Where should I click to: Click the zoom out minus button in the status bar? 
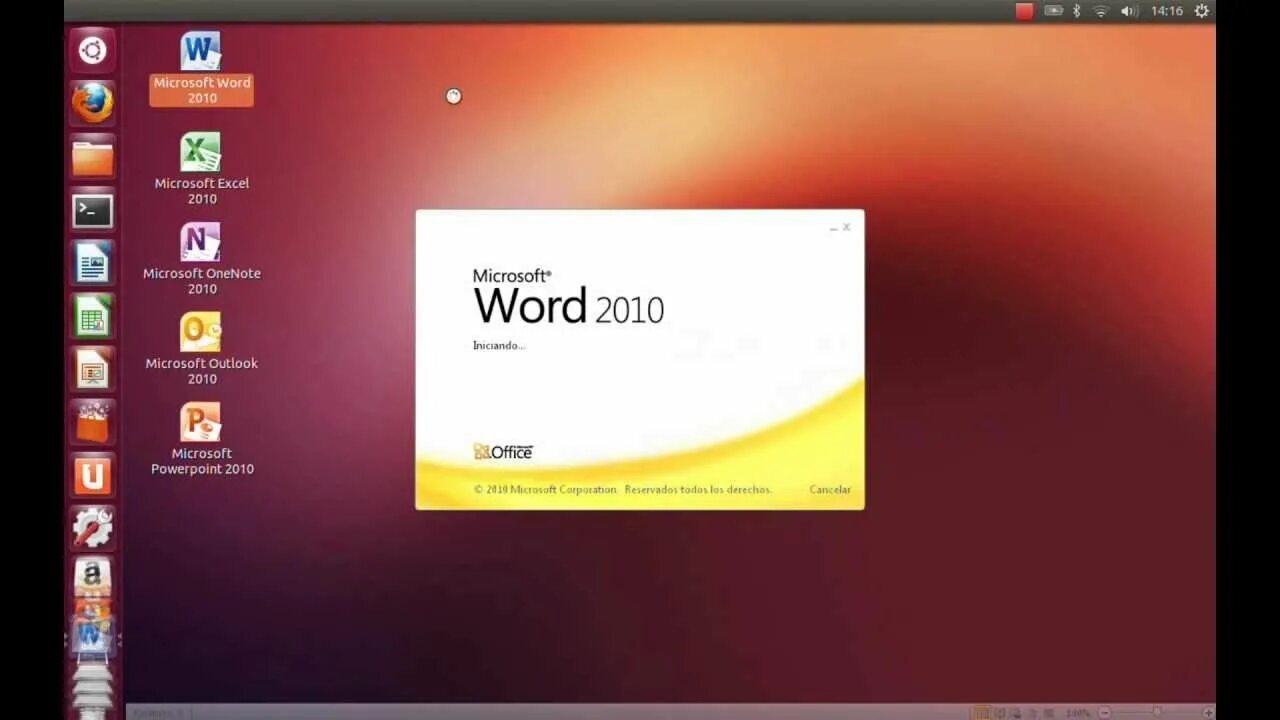(1104, 712)
